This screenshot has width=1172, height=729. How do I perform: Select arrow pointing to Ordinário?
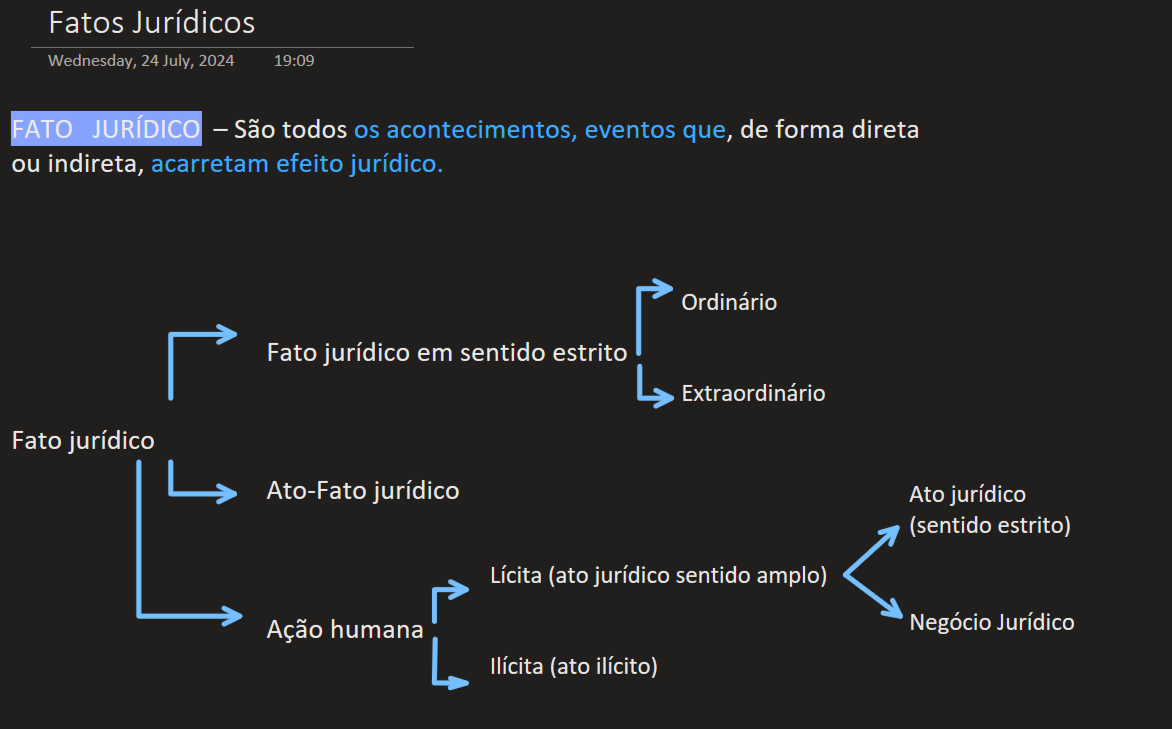click(x=653, y=316)
